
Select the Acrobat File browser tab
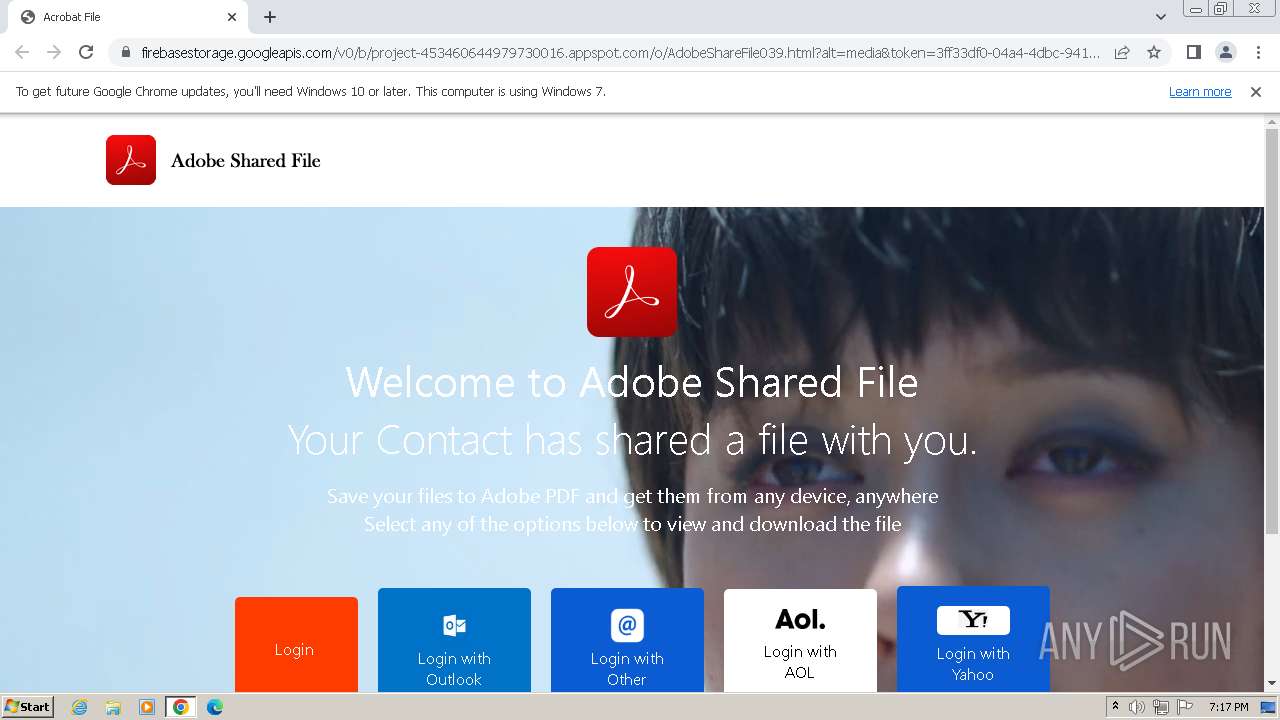point(128,17)
